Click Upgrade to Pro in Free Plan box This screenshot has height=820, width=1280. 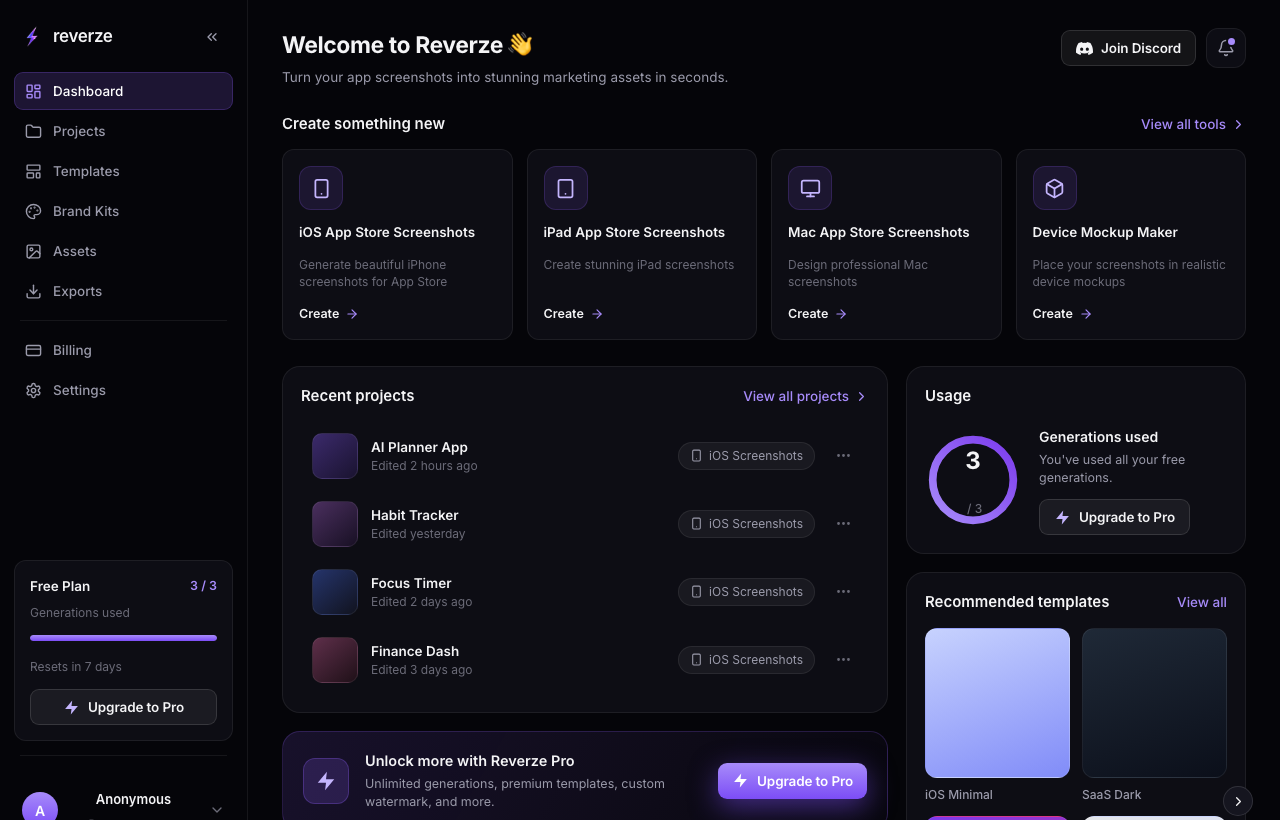123,707
